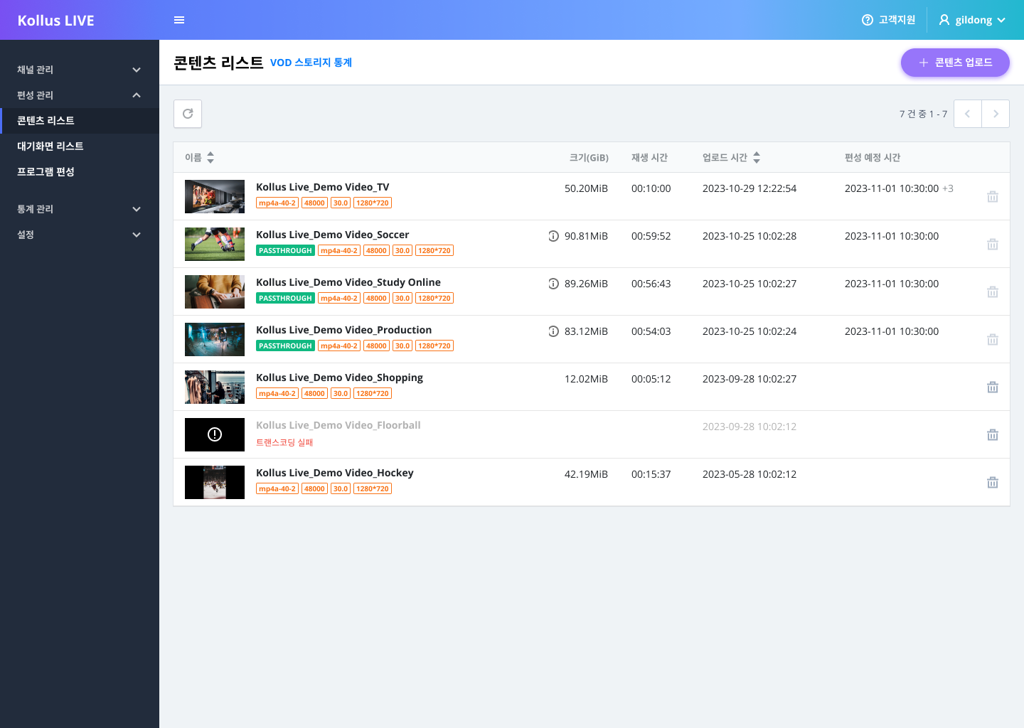Open 대기화면 리스트 in sidebar
The height and width of the screenshot is (728, 1024).
coord(50,146)
